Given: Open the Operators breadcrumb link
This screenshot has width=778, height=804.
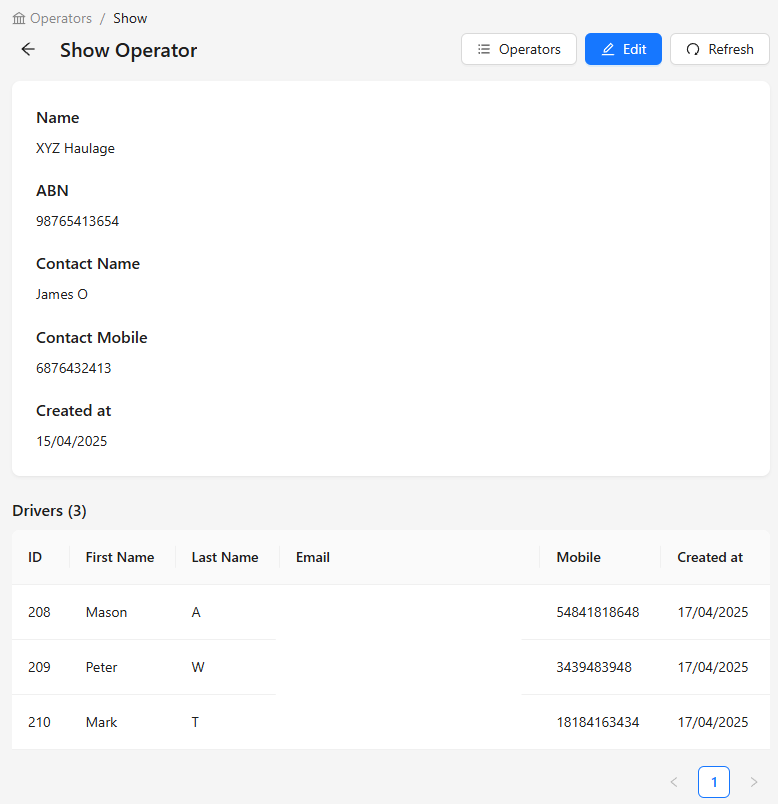Looking at the screenshot, I should pyautogui.click(x=61, y=18).
